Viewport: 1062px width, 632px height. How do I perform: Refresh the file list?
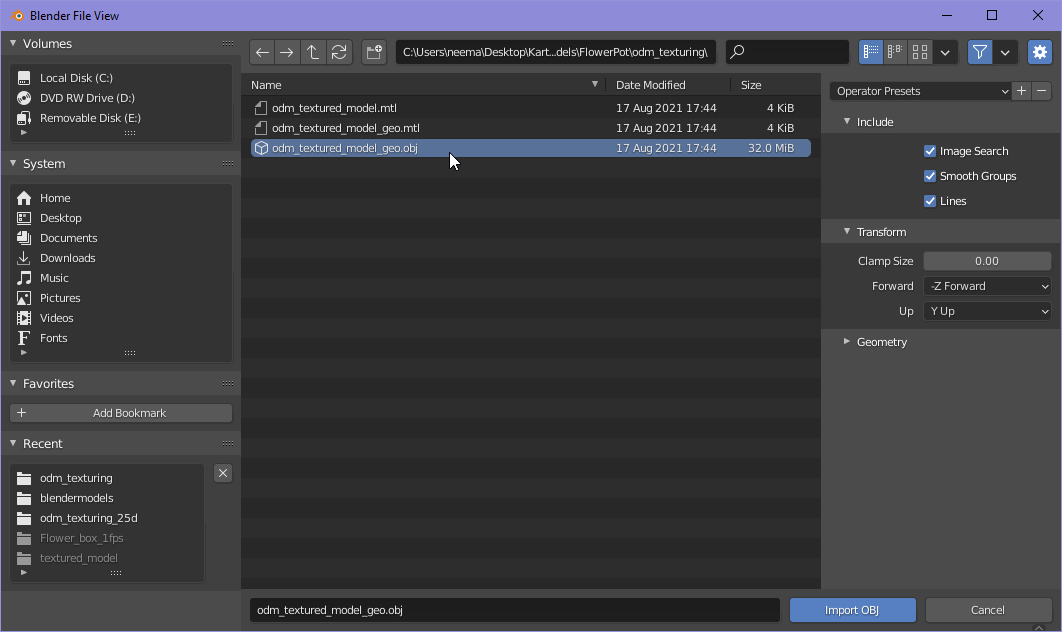tap(339, 52)
